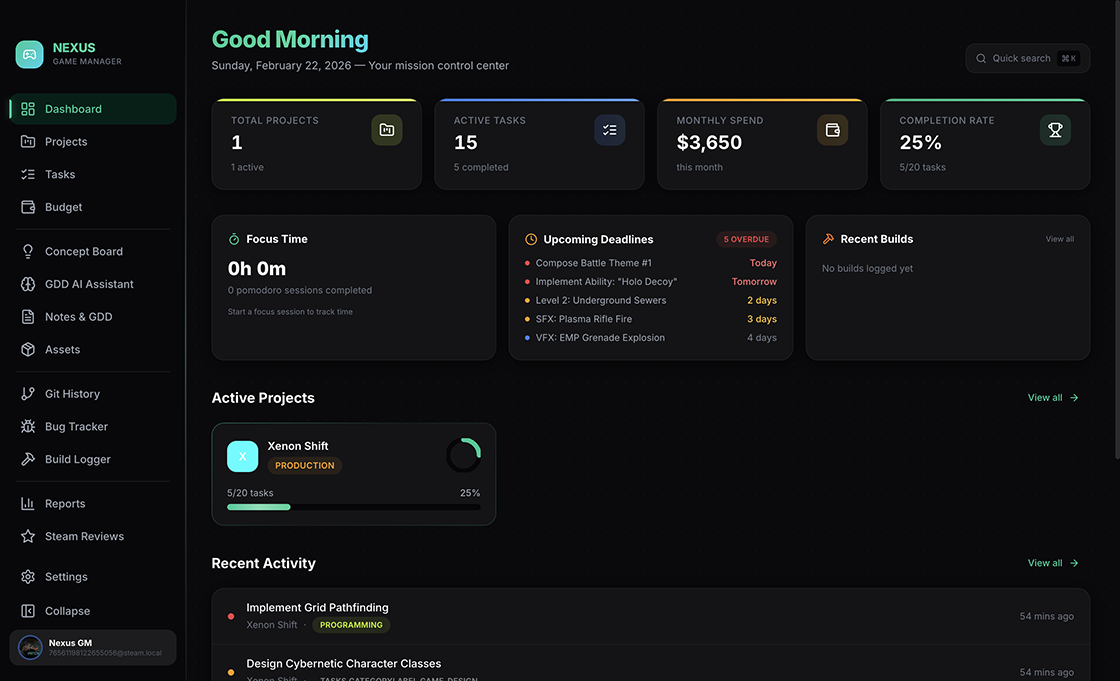Open Notes & GDD from sidebar
Image resolution: width=1120 pixels, height=681 pixels.
coord(93,317)
